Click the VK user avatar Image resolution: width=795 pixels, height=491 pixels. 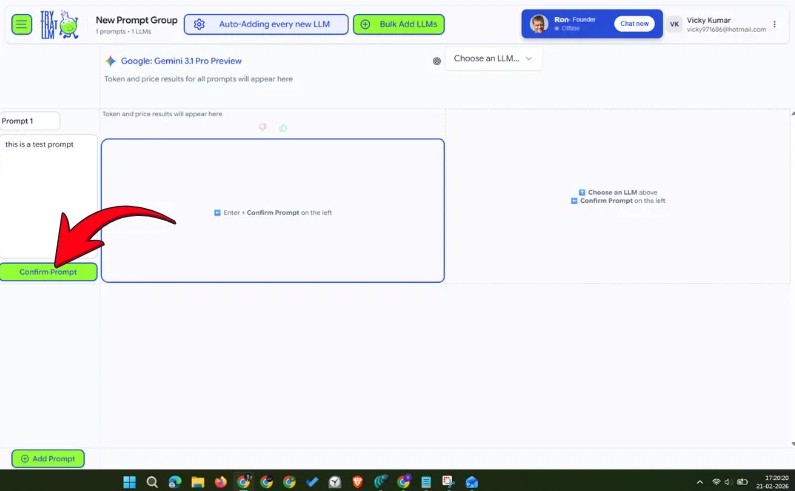(675, 24)
